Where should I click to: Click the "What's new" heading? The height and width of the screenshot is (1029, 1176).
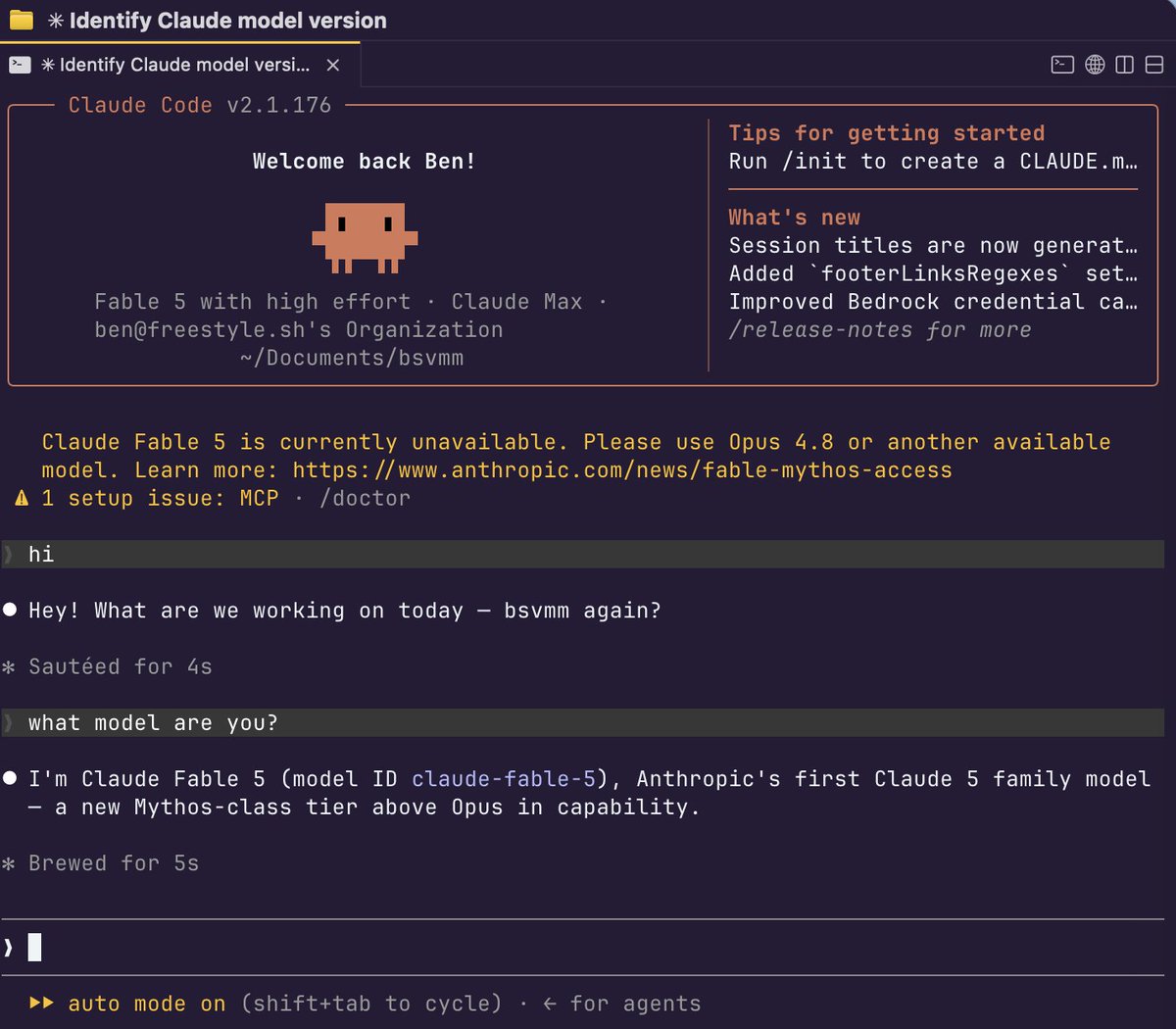(795, 218)
